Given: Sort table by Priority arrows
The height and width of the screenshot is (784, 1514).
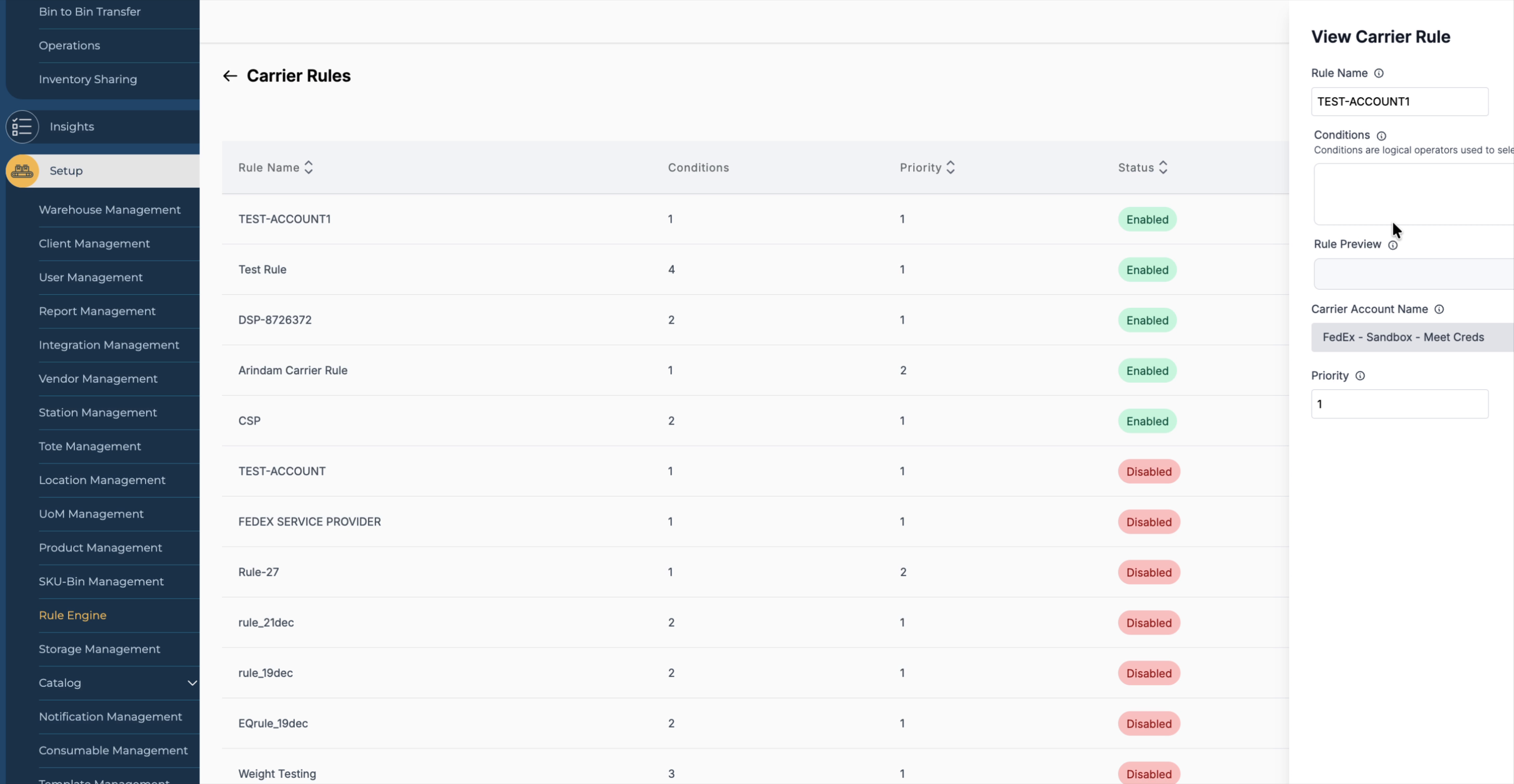Looking at the screenshot, I should [x=950, y=167].
